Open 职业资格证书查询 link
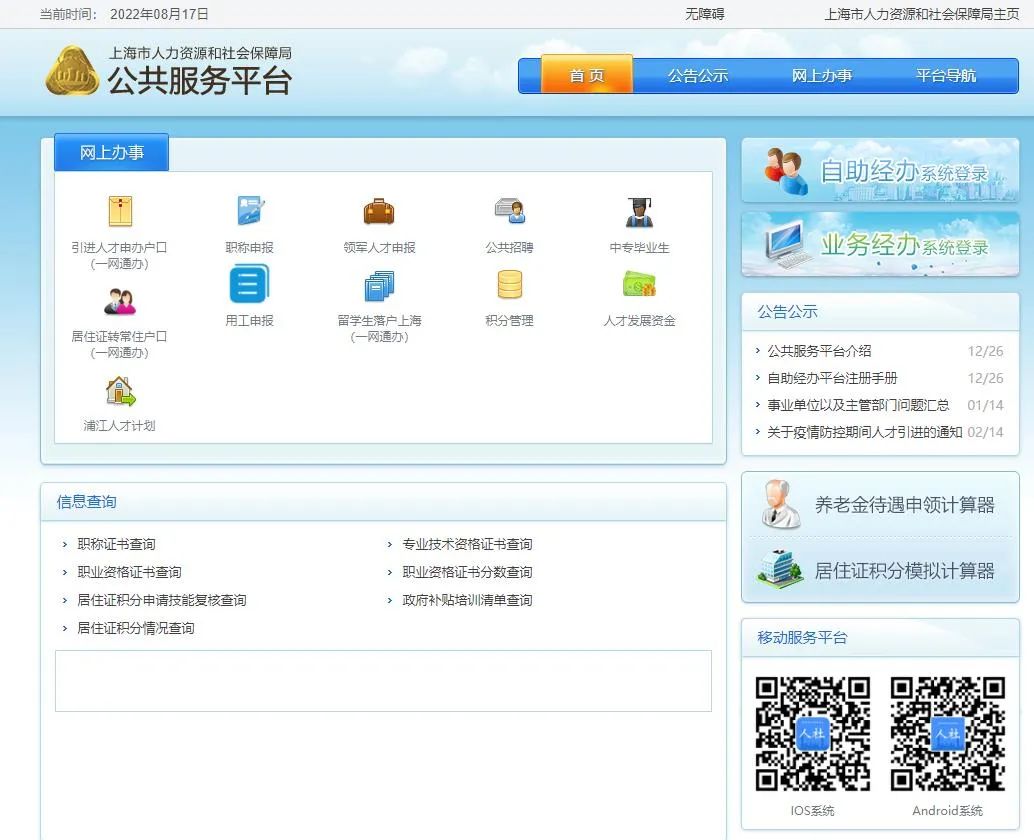Viewport: 1034px width, 840px height. [129, 572]
